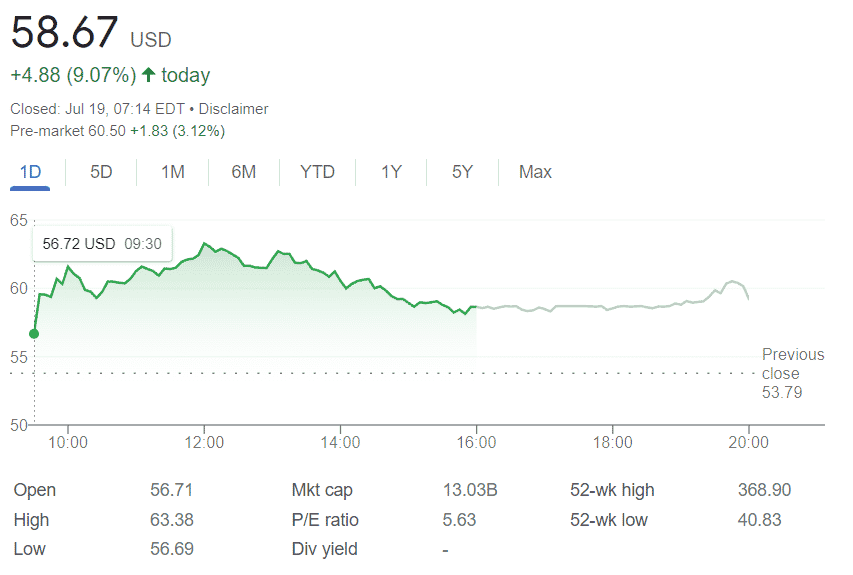853x575 pixels.
Task: Click the 52-wk low value 40.83
Action: pyautogui.click(x=759, y=520)
